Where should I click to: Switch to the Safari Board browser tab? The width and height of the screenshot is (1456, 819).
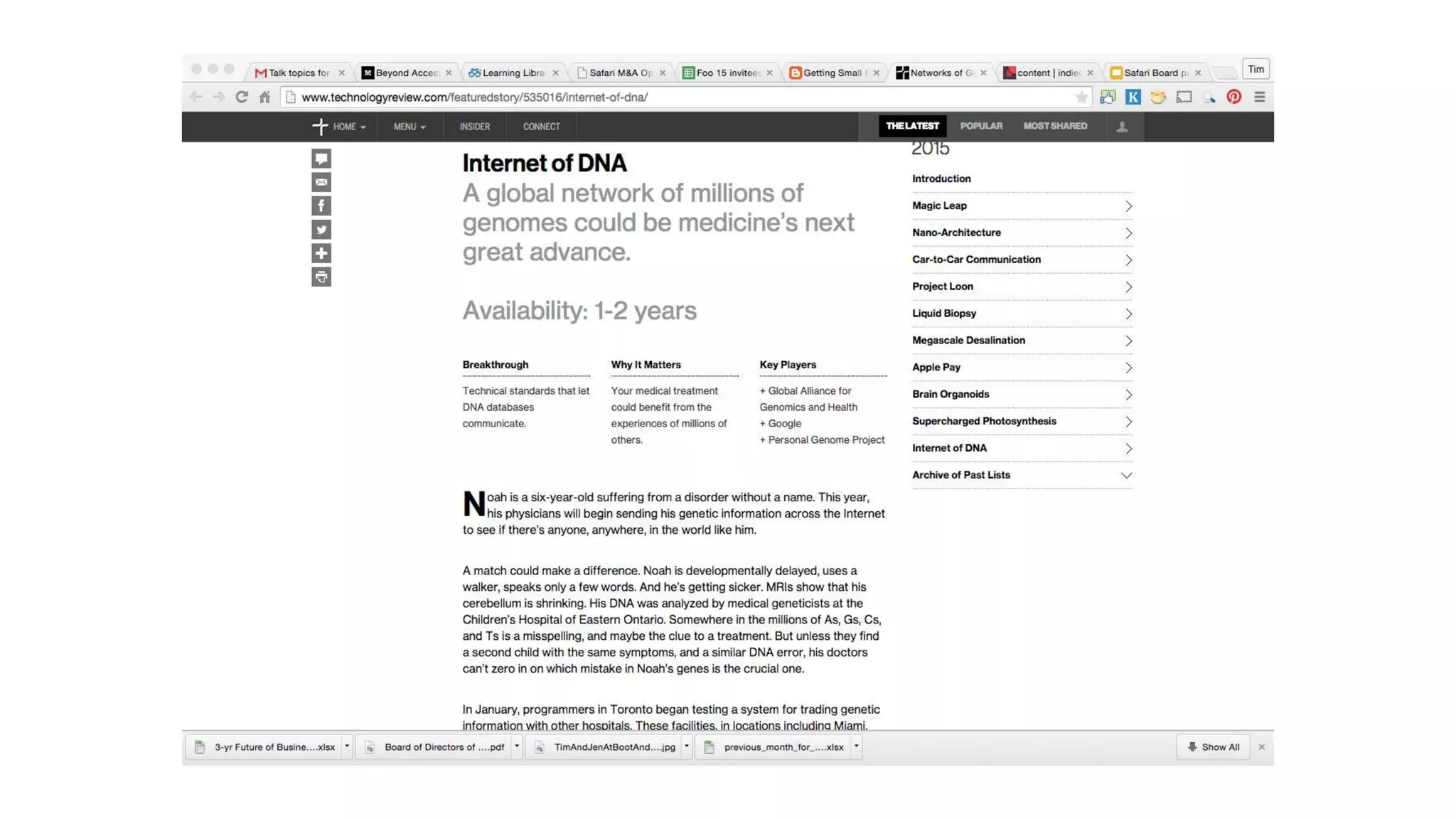1154,73
